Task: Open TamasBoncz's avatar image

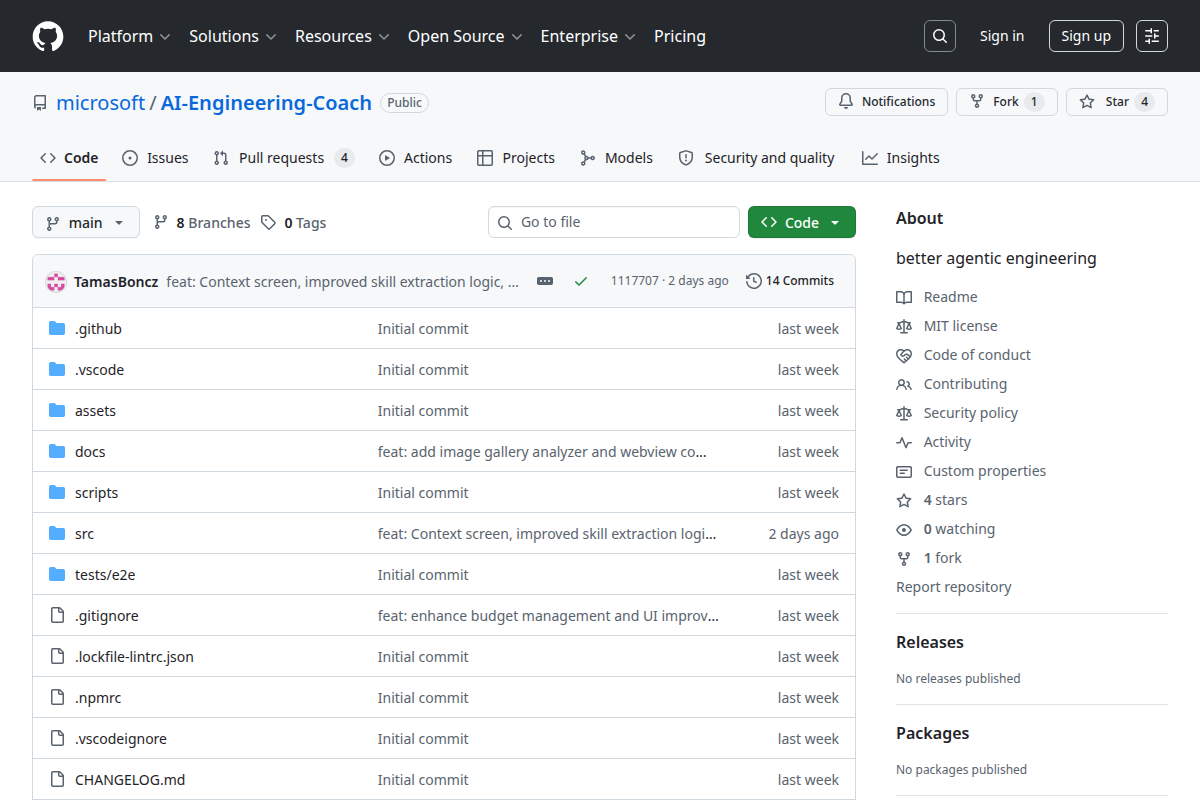Action: pos(56,281)
